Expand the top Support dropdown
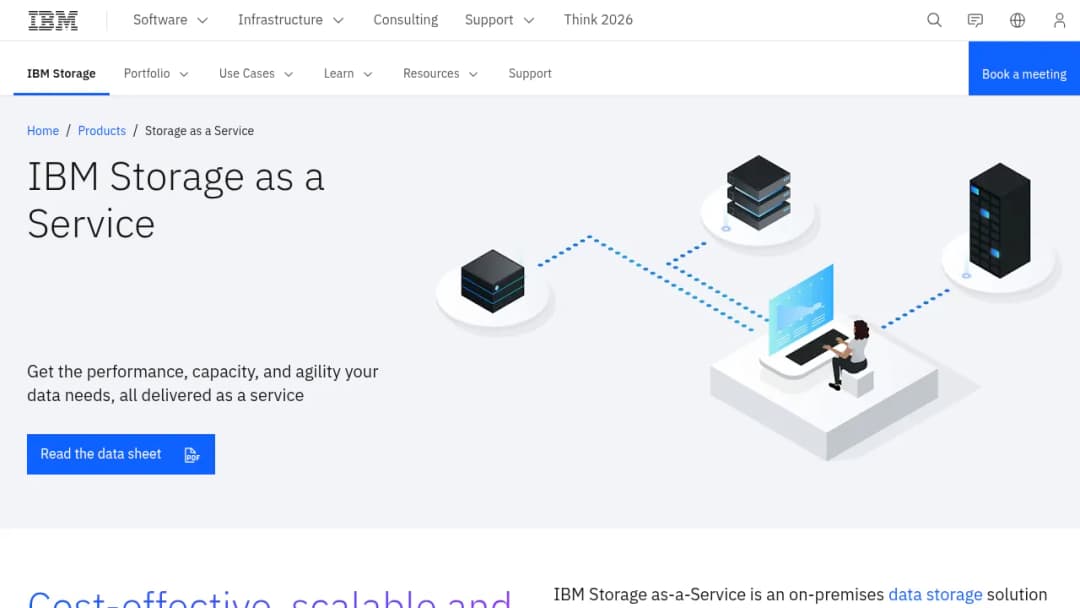Image resolution: width=1080 pixels, height=608 pixels. (499, 20)
